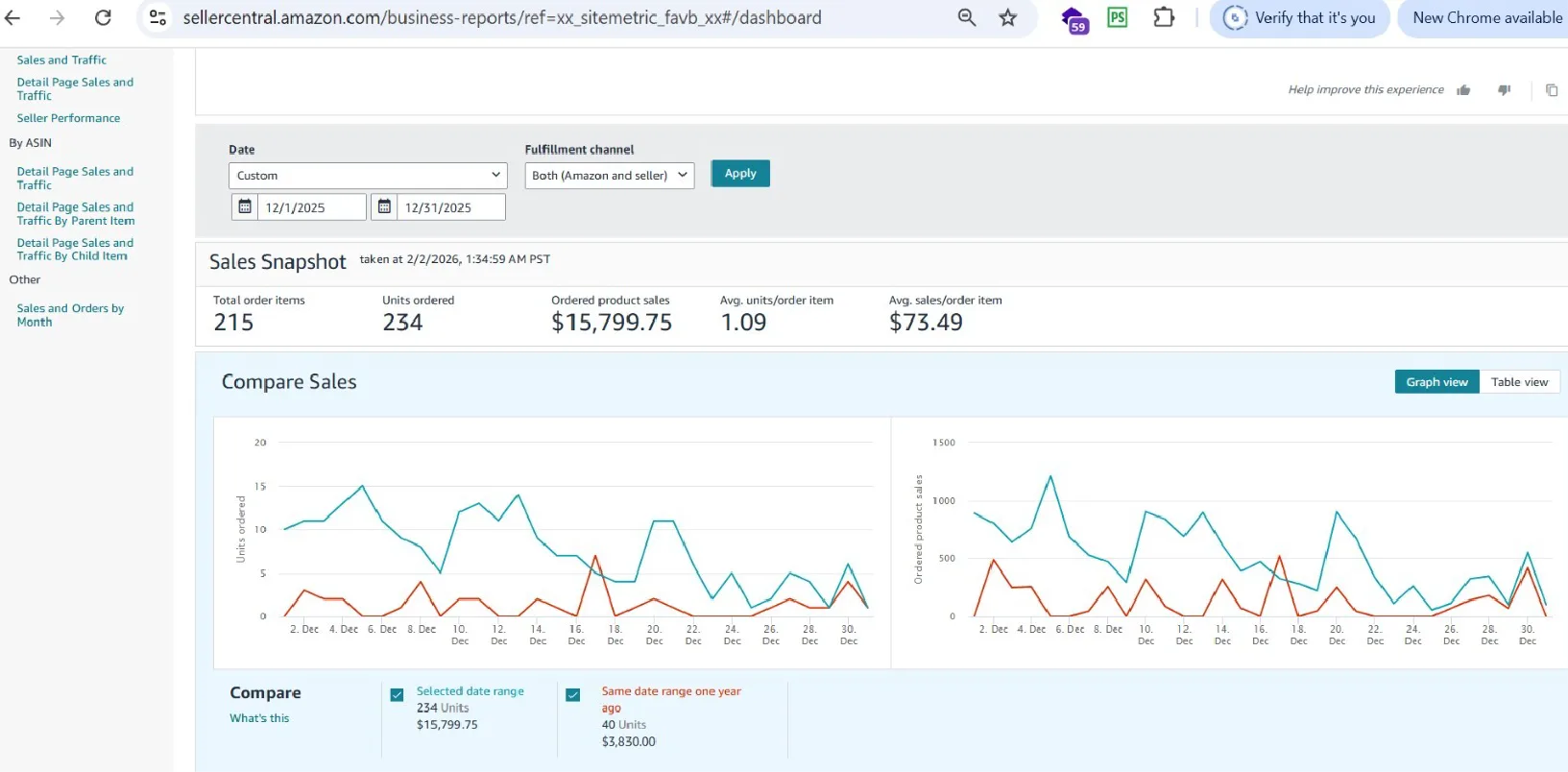
Task: Uncheck the Selected date range checkbox
Action: click(397, 694)
